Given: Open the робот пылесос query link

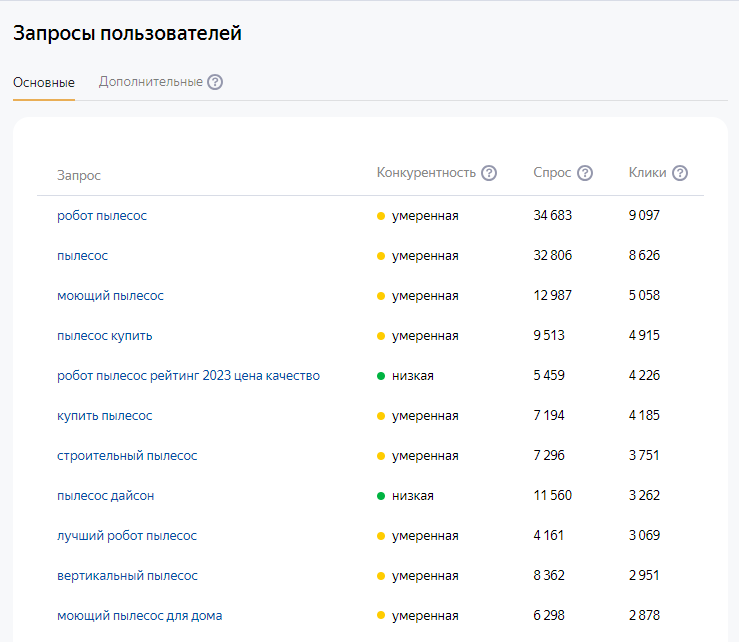Looking at the screenshot, I should (102, 216).
